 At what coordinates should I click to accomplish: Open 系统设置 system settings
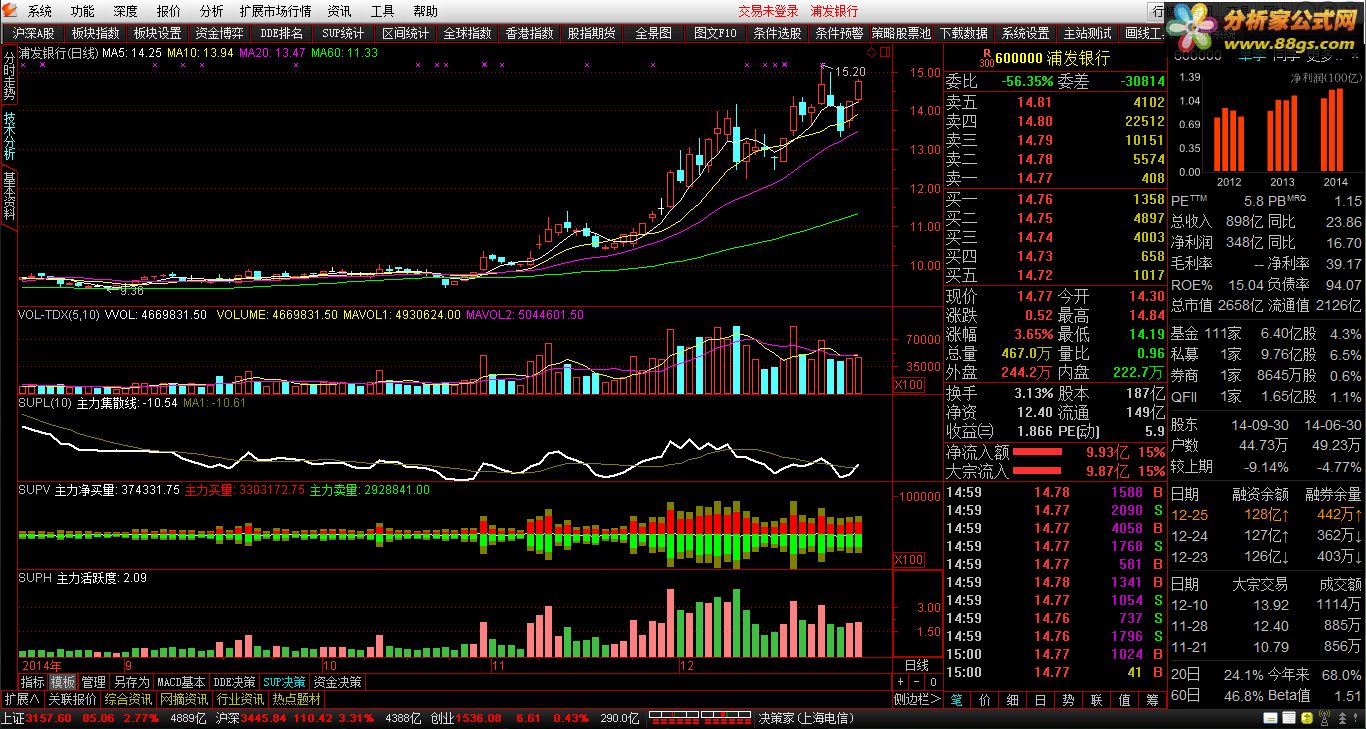[1026, 33]
